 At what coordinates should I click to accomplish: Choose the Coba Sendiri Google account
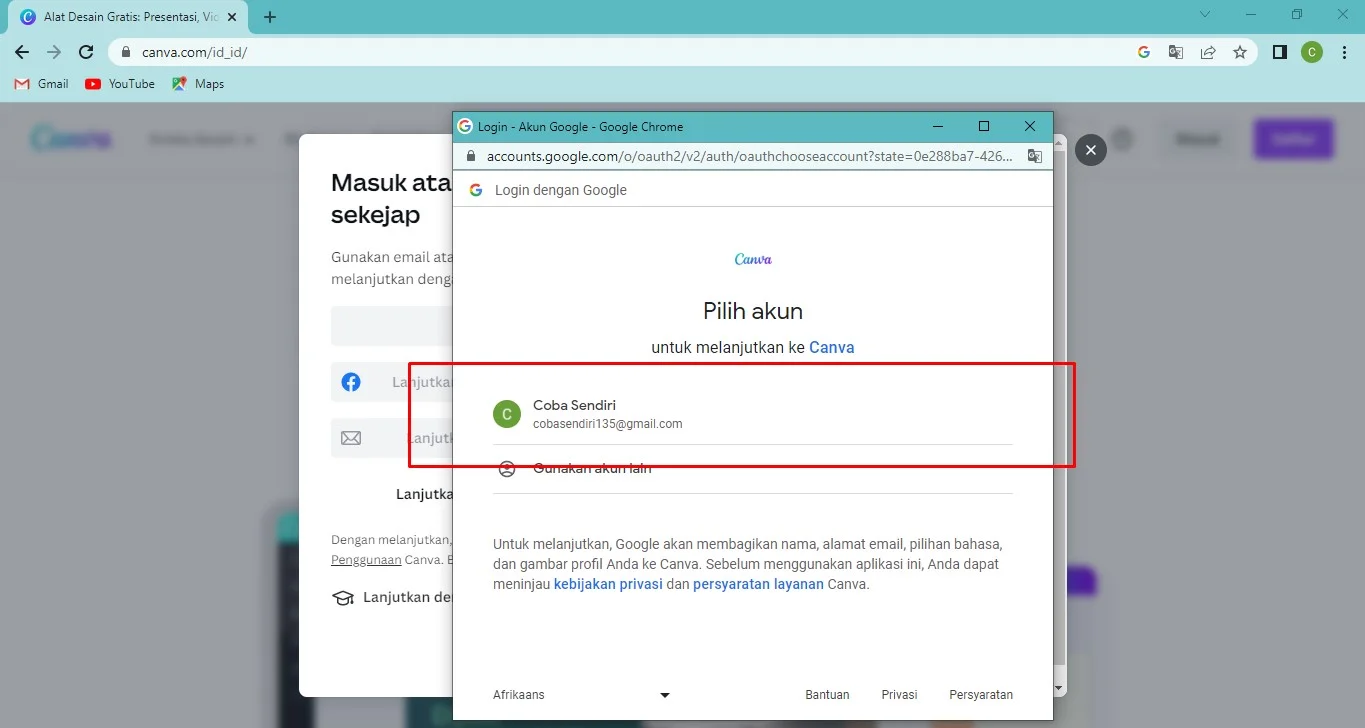pos(753,415)
